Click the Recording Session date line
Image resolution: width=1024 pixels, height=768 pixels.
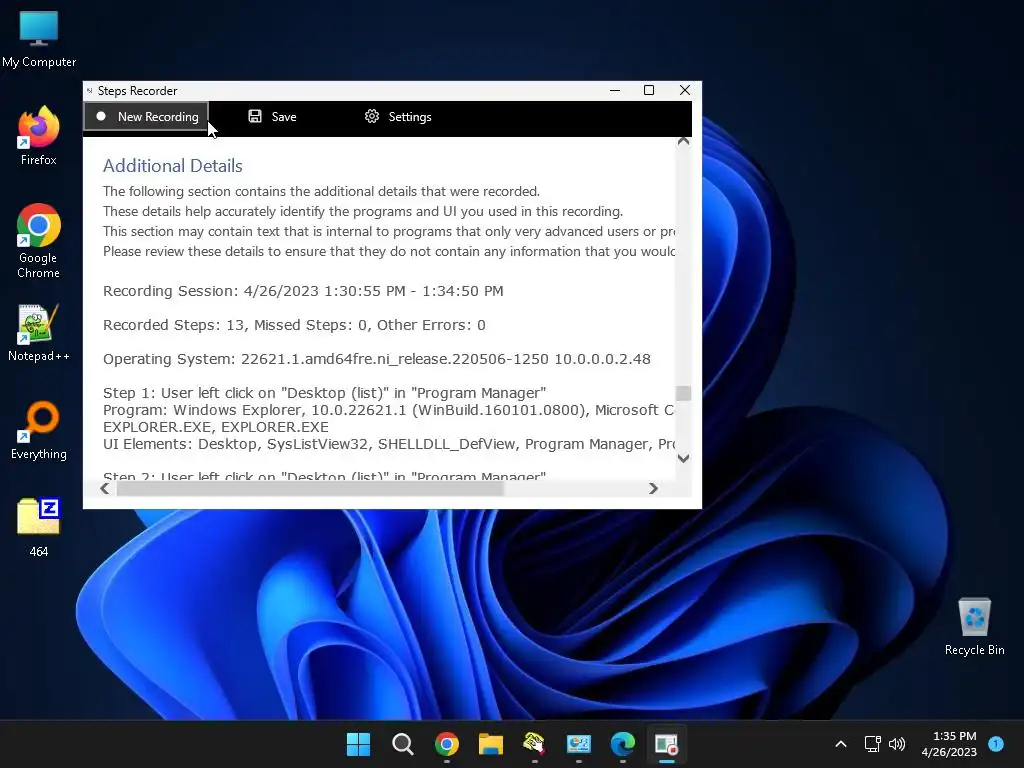coord(303,291)
